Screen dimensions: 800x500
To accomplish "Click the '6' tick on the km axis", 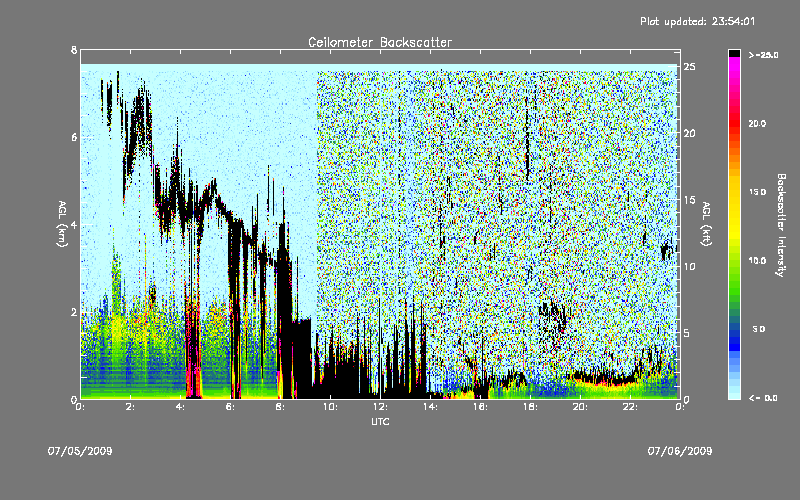I will point(74,137).
